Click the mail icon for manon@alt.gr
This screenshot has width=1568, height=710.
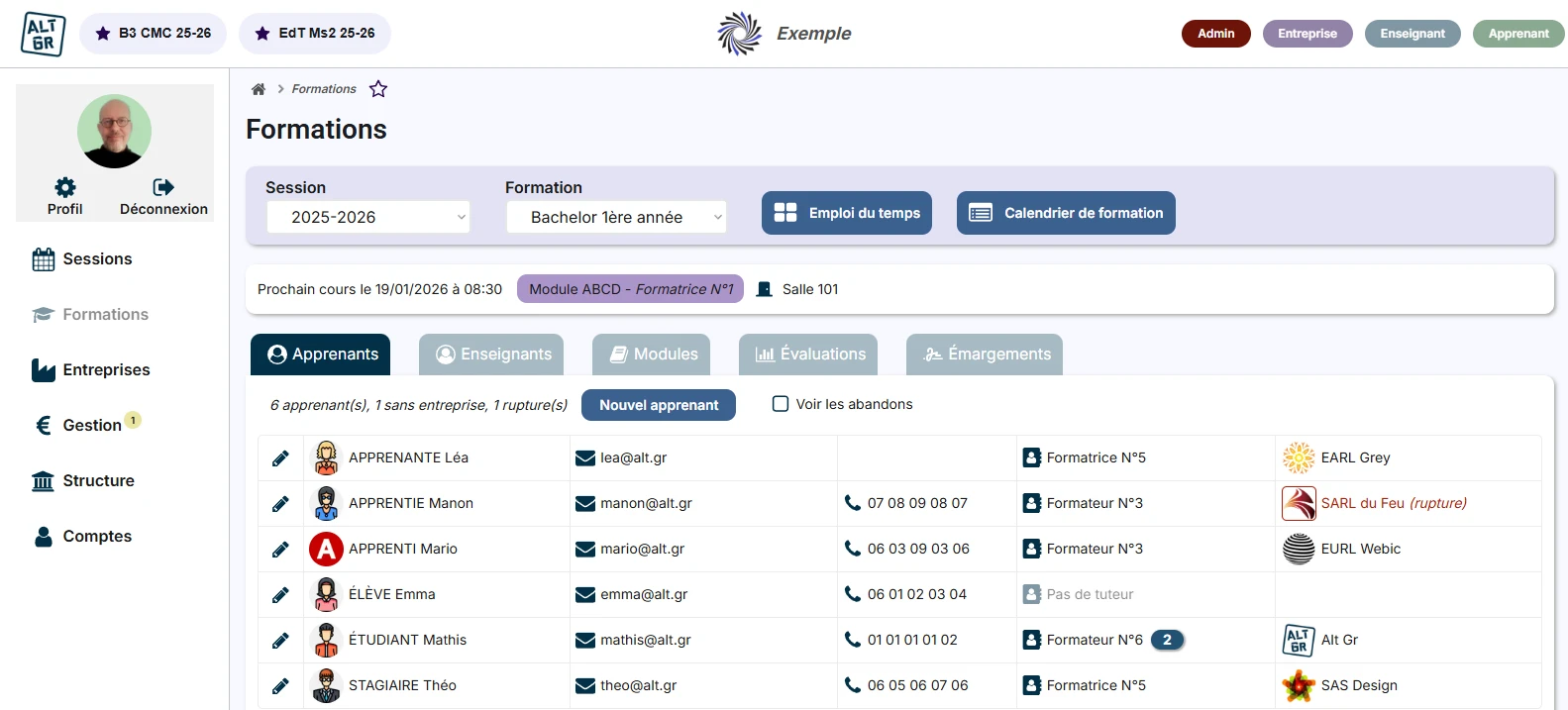(x=585, y=504)
